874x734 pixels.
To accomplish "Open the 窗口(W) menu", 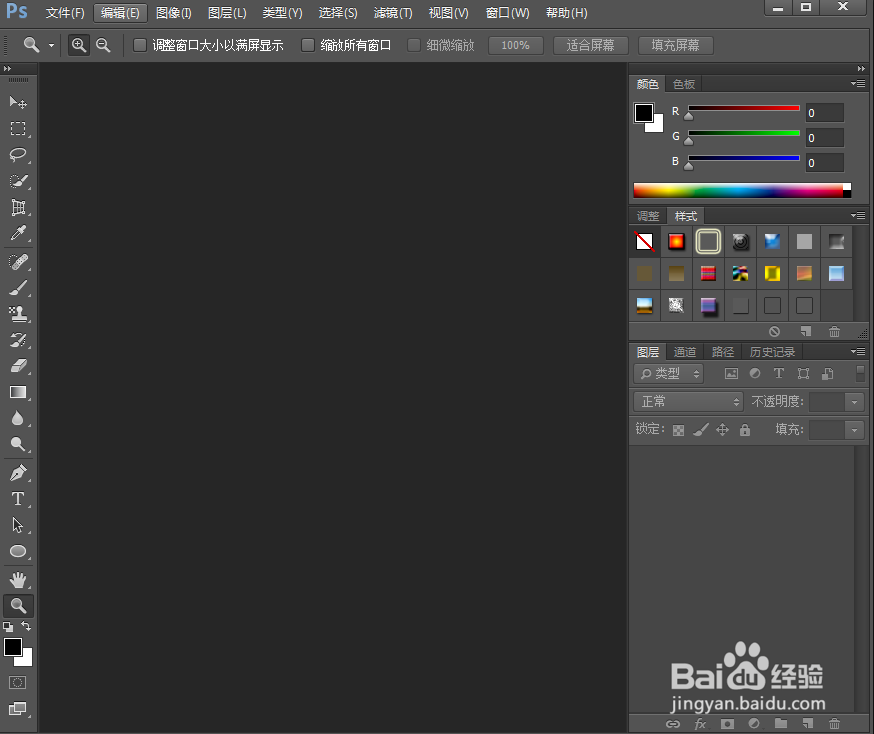I will click(x=507, y=13).
